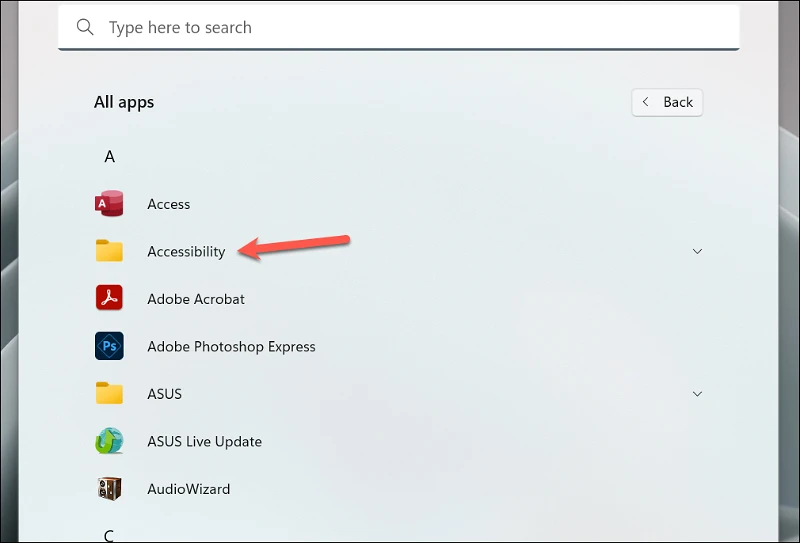Screen dimensions: 800x543
Task: Click the ASUS folder icon
Action: tap(109, 393)
